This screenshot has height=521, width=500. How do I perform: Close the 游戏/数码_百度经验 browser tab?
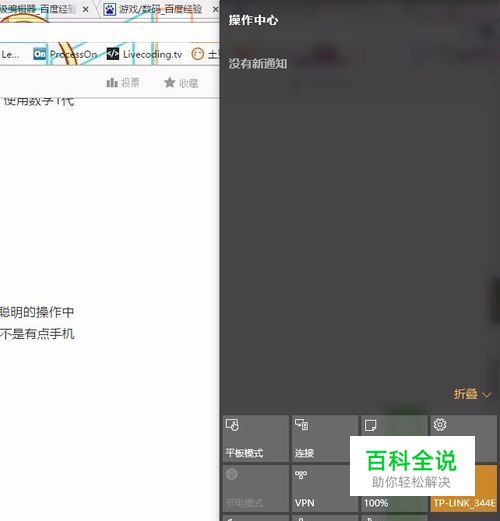click(x=215, y=10)
